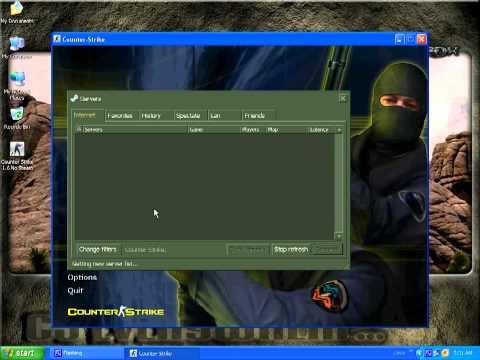Viewport: 480px width, 360px height.
Task: Click the greyed Connect button
Action: click(x=327, y=250)
